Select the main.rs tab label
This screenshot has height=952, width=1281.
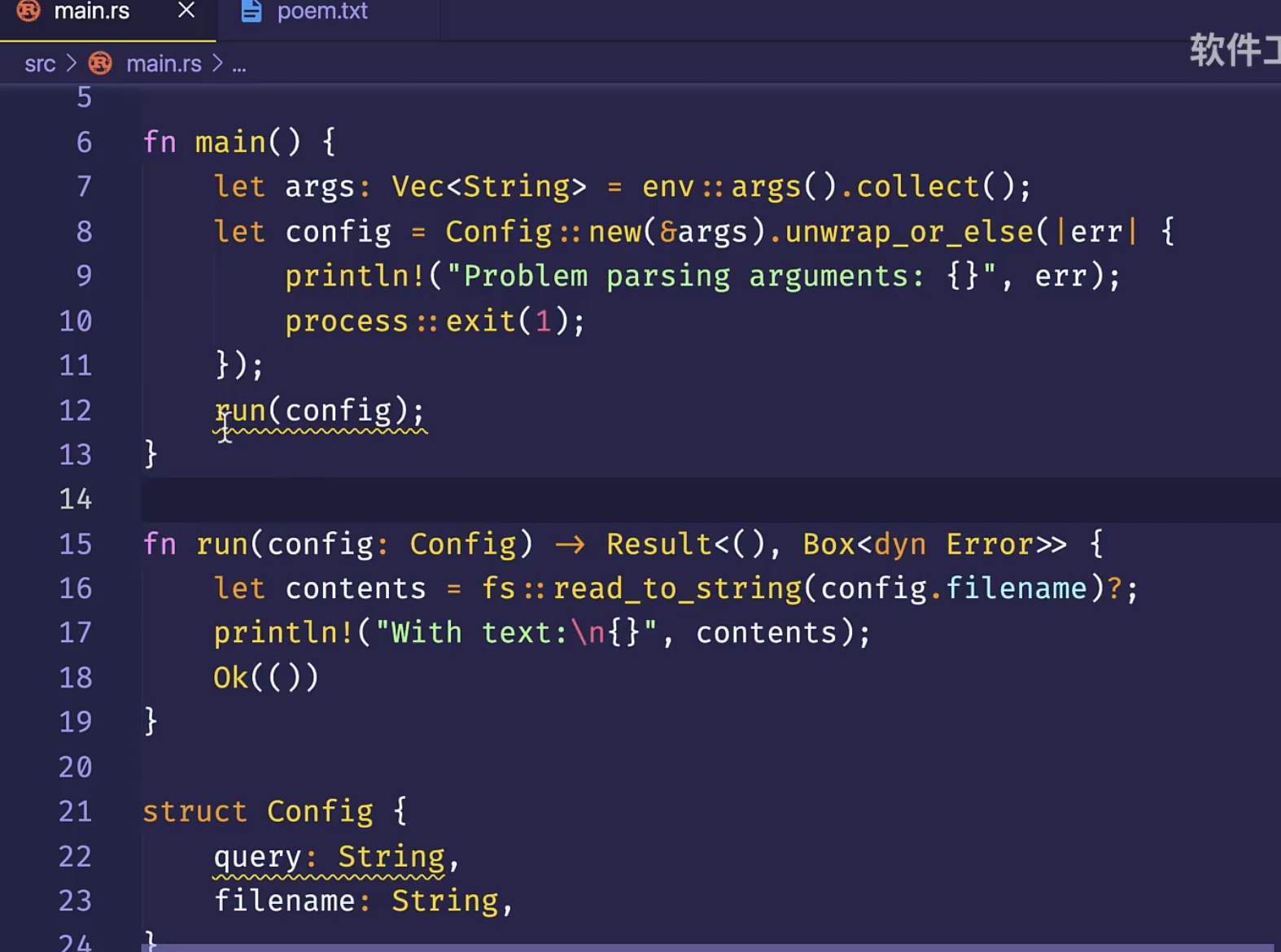91,11
